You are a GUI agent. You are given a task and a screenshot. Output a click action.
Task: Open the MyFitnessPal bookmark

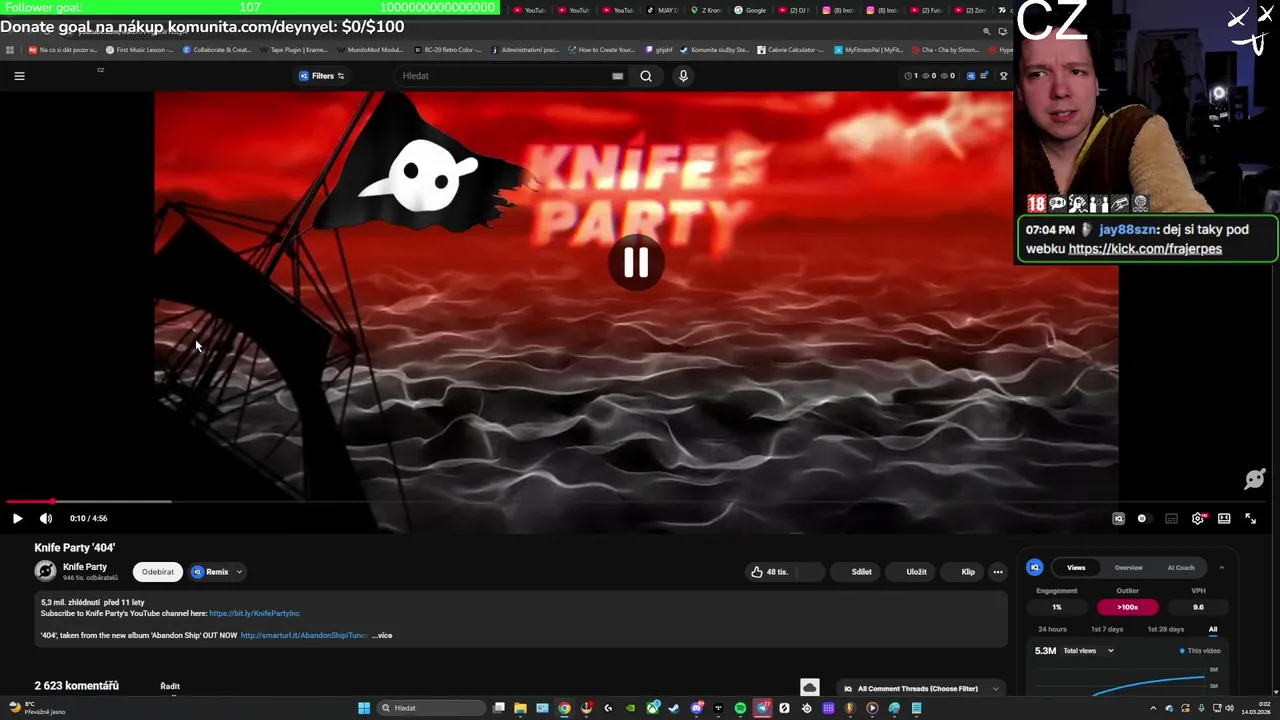868,49
